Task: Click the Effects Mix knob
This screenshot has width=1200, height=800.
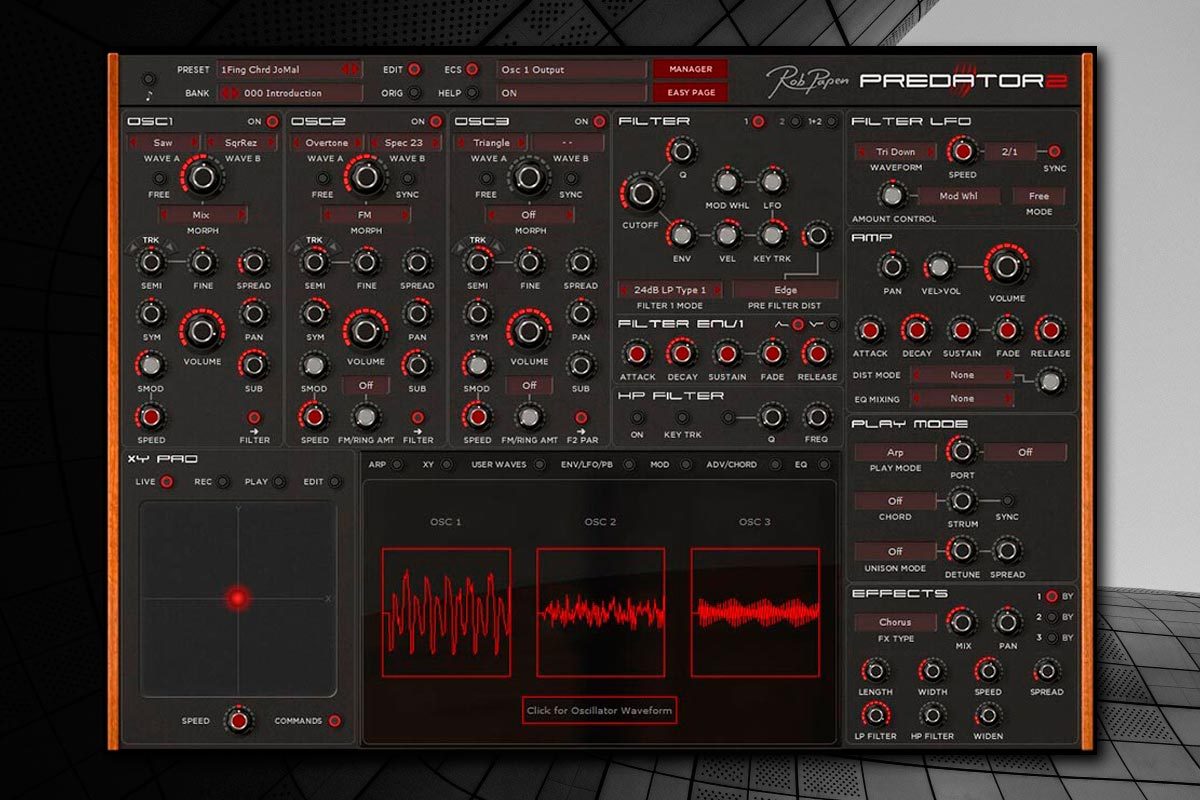Action: pyautogui.click(x=962, y=622)
